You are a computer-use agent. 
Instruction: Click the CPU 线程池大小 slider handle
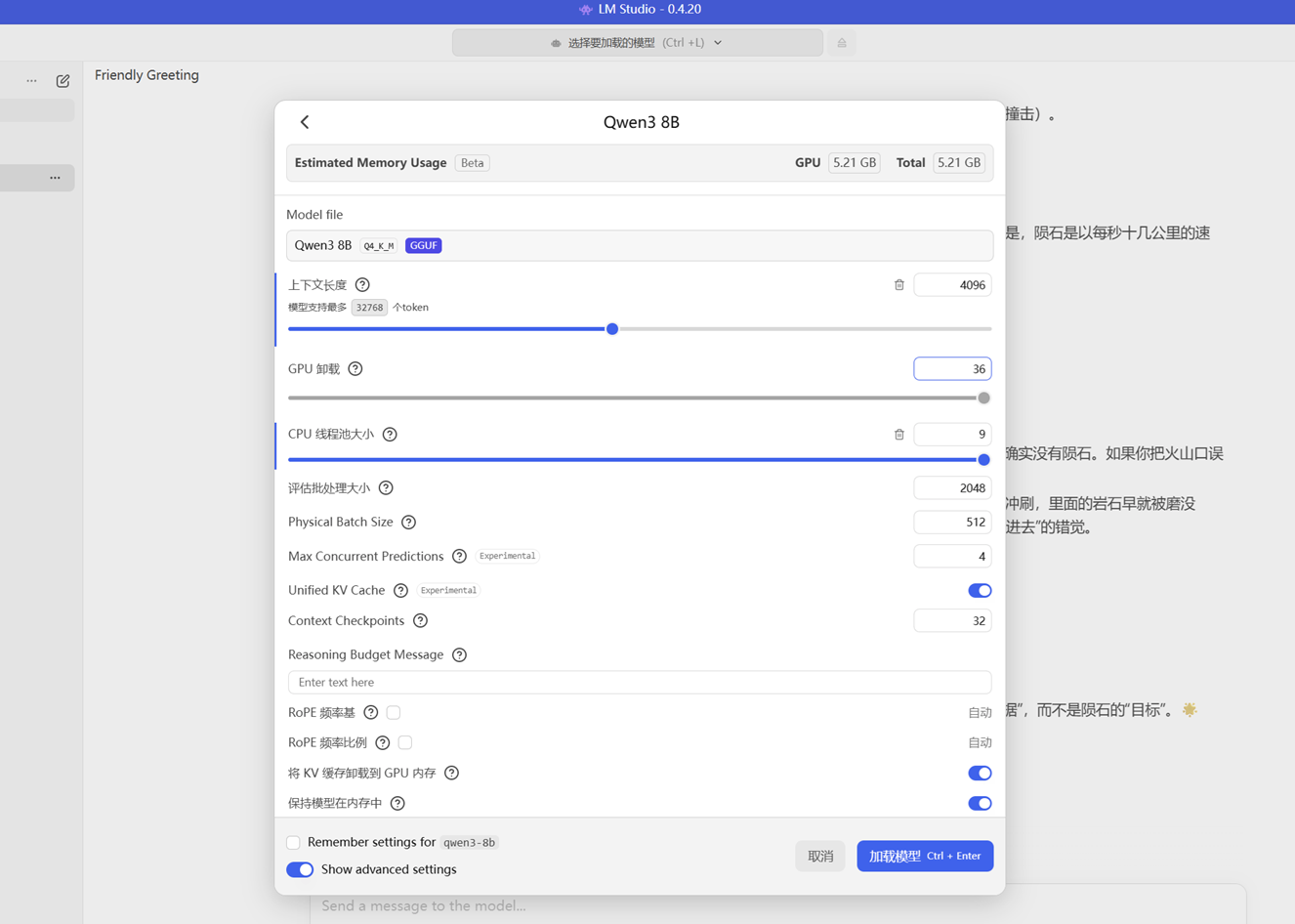pos(983,460)
